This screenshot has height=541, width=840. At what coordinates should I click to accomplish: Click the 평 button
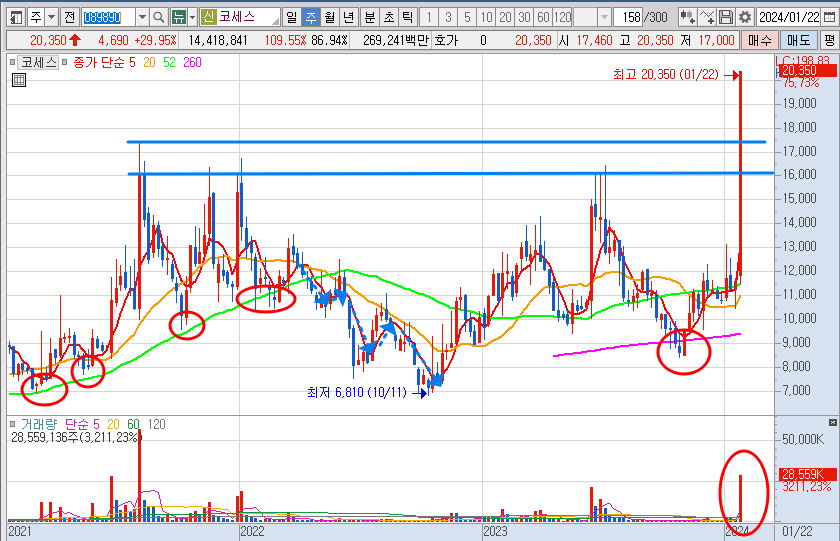829,40
